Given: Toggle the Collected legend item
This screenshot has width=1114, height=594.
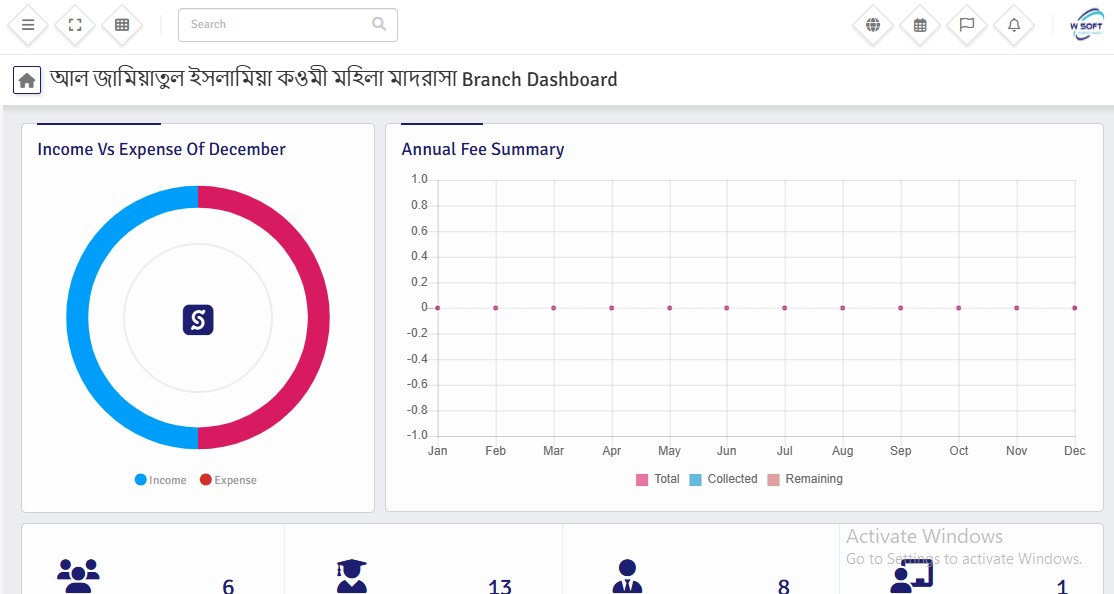Looking at the screenshot, I should coord(723,479).
